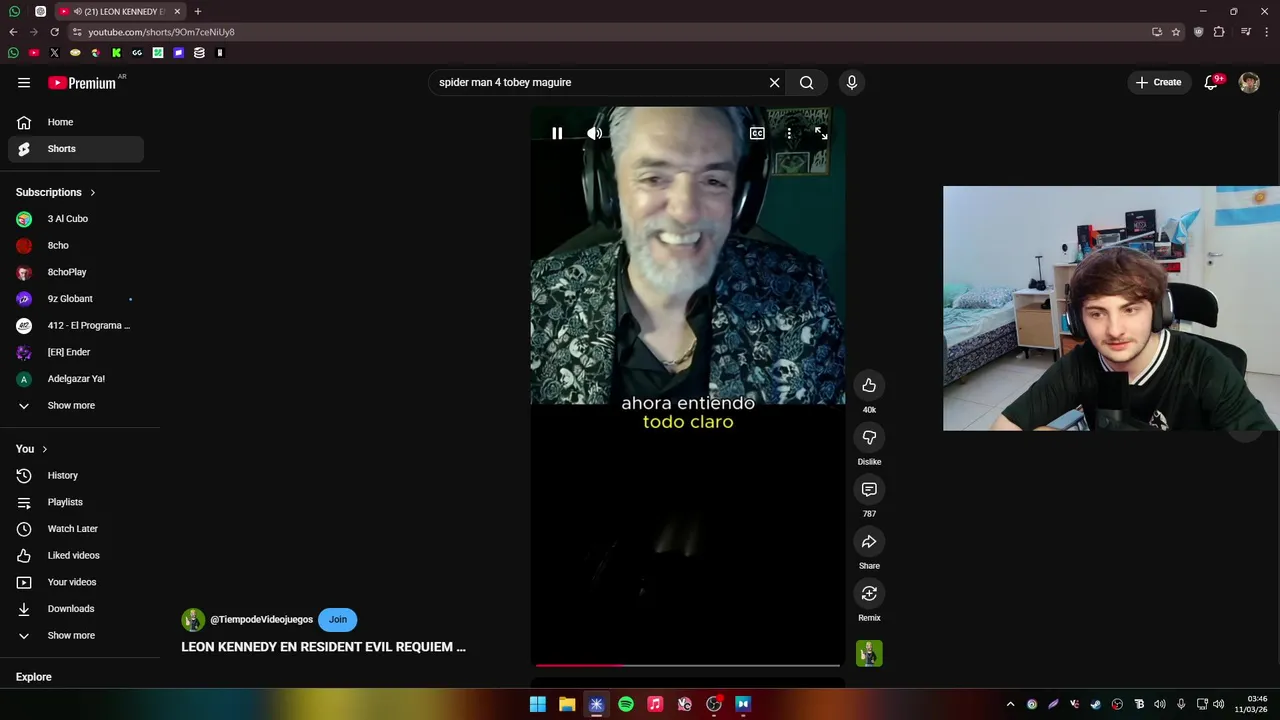Open the browser extensions puzzle icon
This screenshot has height=720, width=1280.
pos(1219,32)
